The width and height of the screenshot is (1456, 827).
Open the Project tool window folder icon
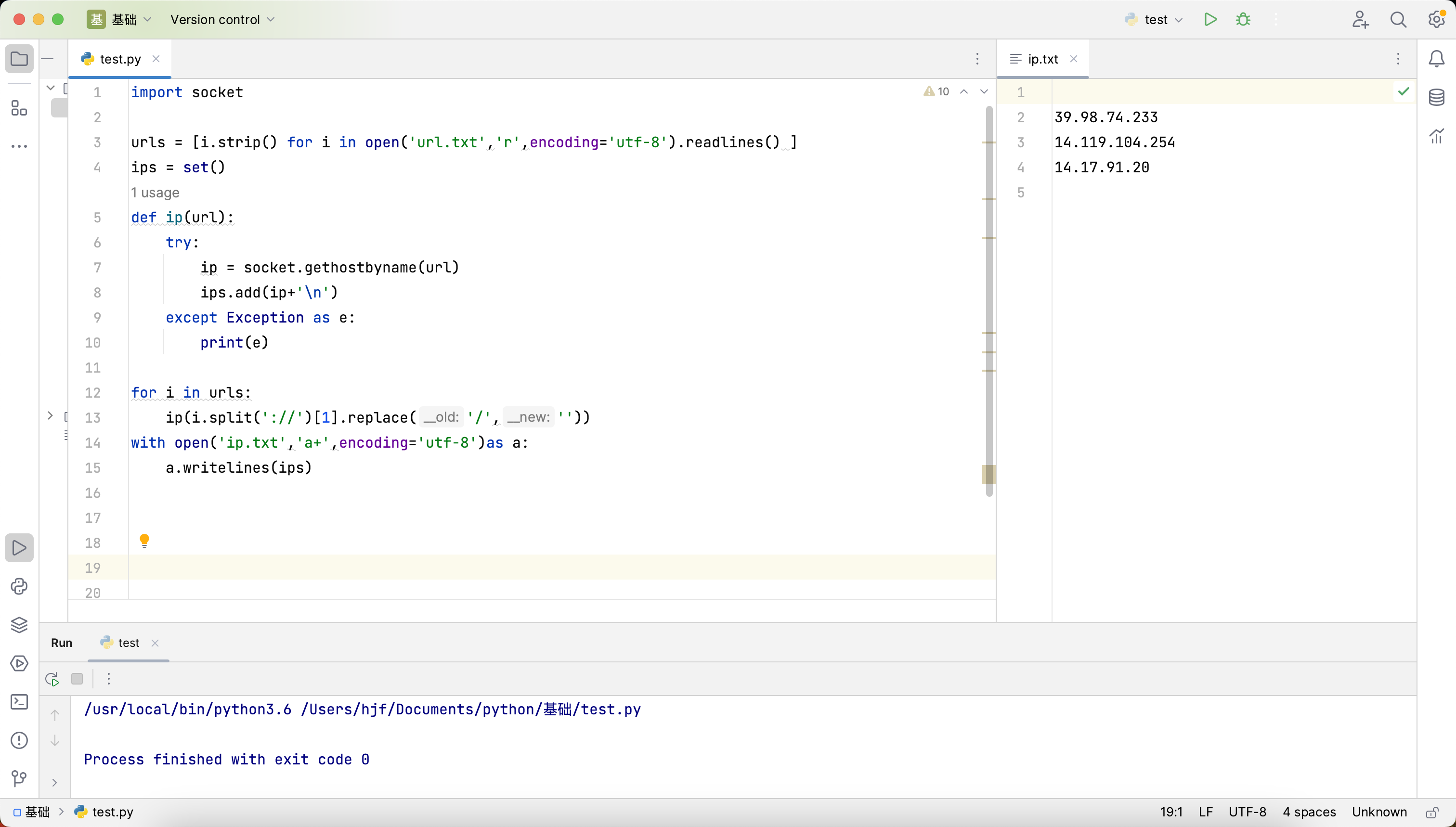[19, 59]
